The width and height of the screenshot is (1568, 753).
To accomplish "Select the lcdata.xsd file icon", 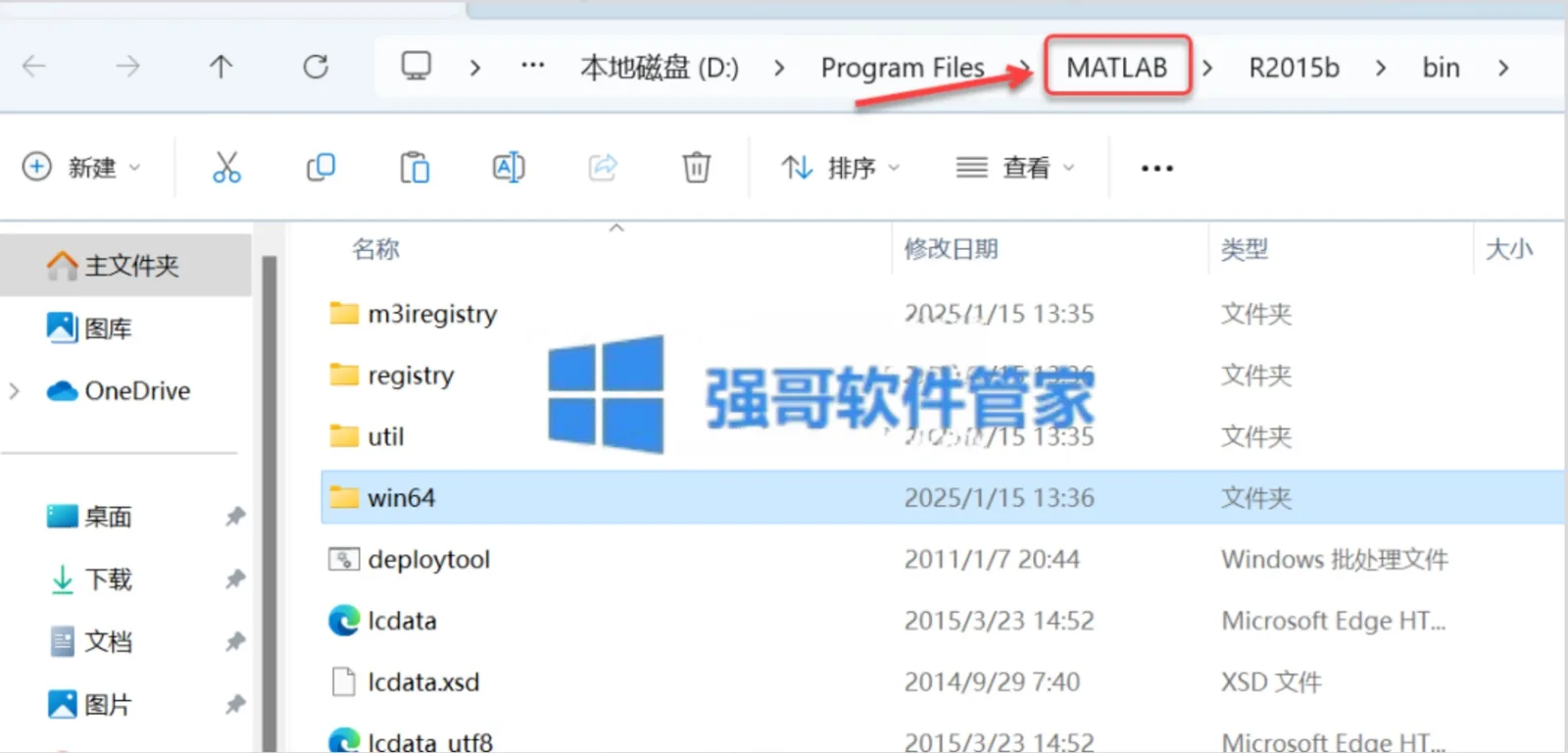I will [344, 681].
